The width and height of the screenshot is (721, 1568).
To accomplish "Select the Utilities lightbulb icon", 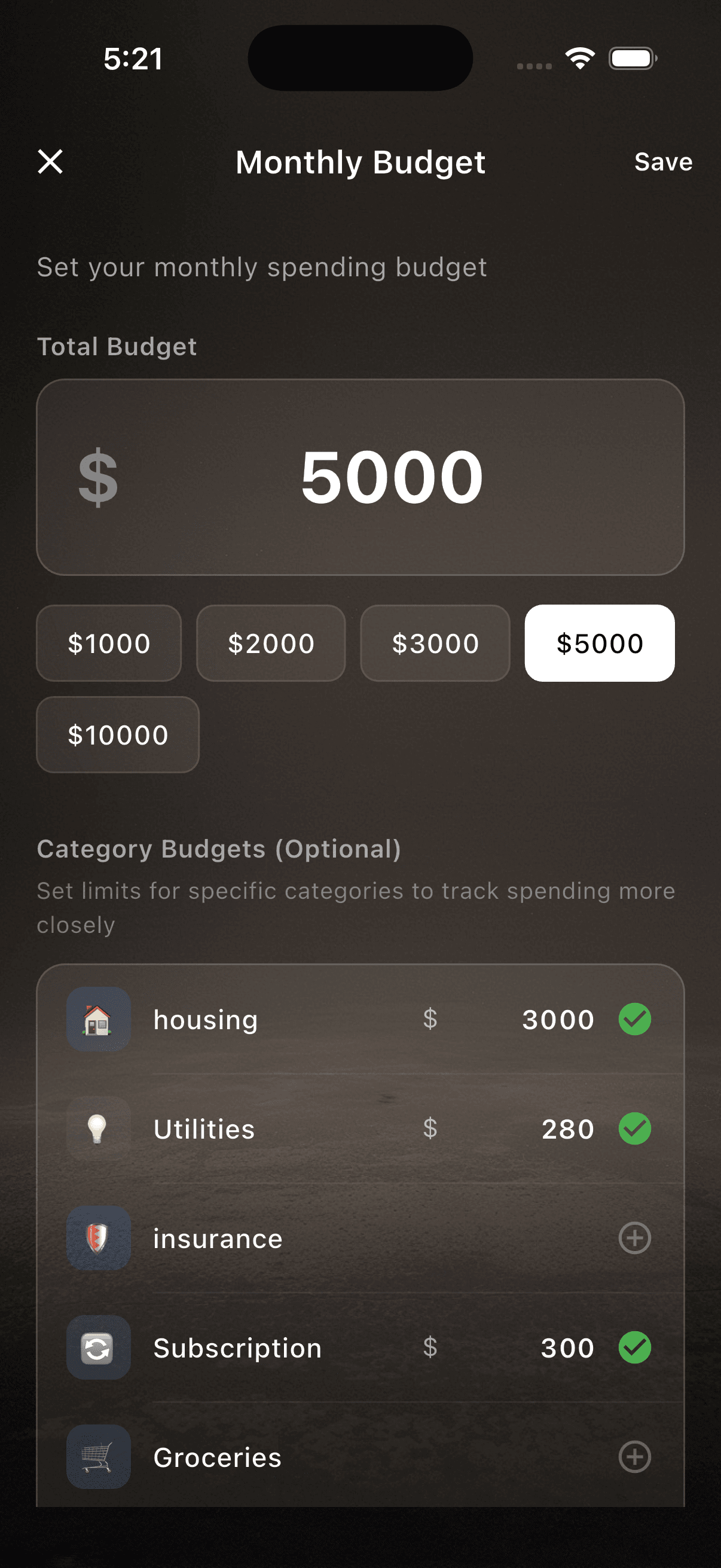I will [98, 1128].
